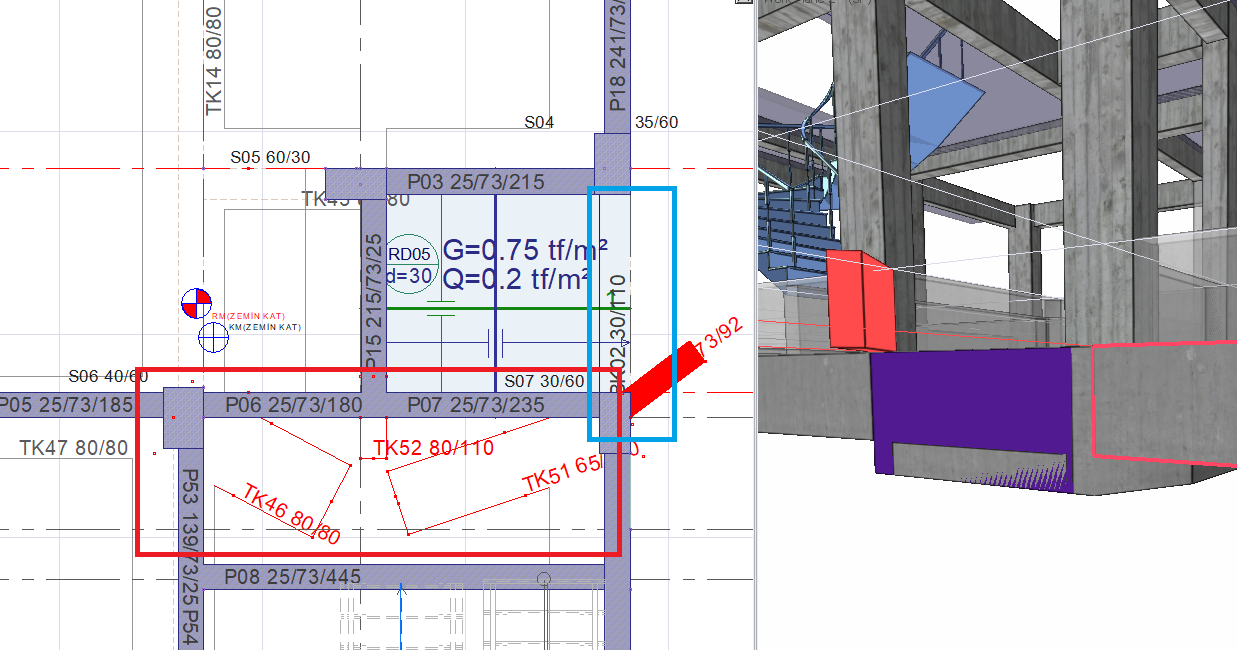Image resolution: width=1237 pixels, height=650 pixels.
Task: Click the label P08 25/73/445
Action: [x=293, y=577]
